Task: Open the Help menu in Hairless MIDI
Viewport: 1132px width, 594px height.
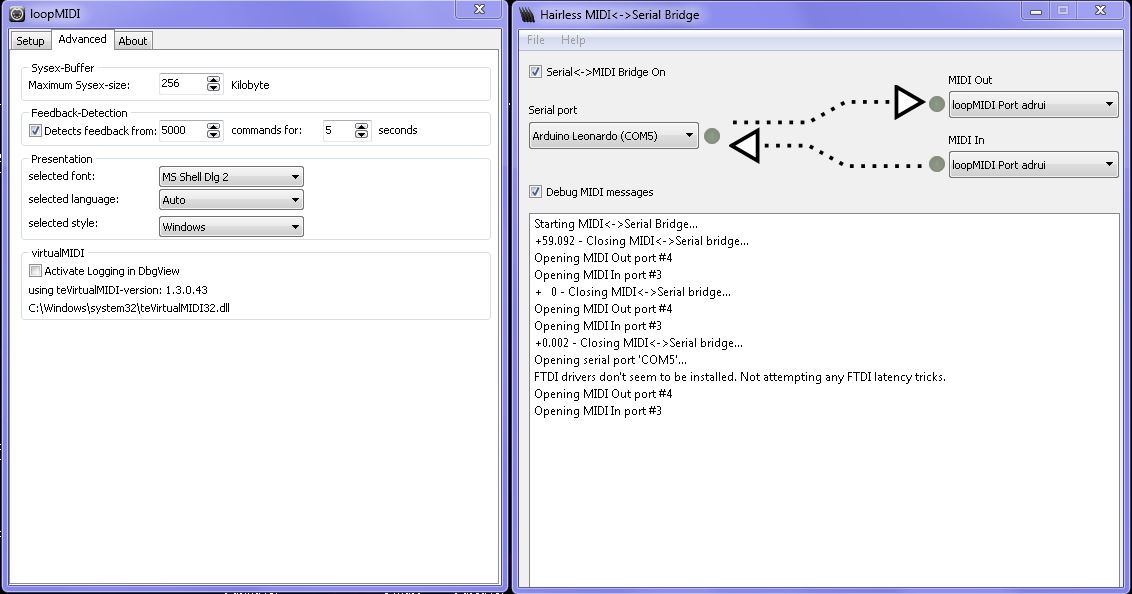Action: click(573, 40)
